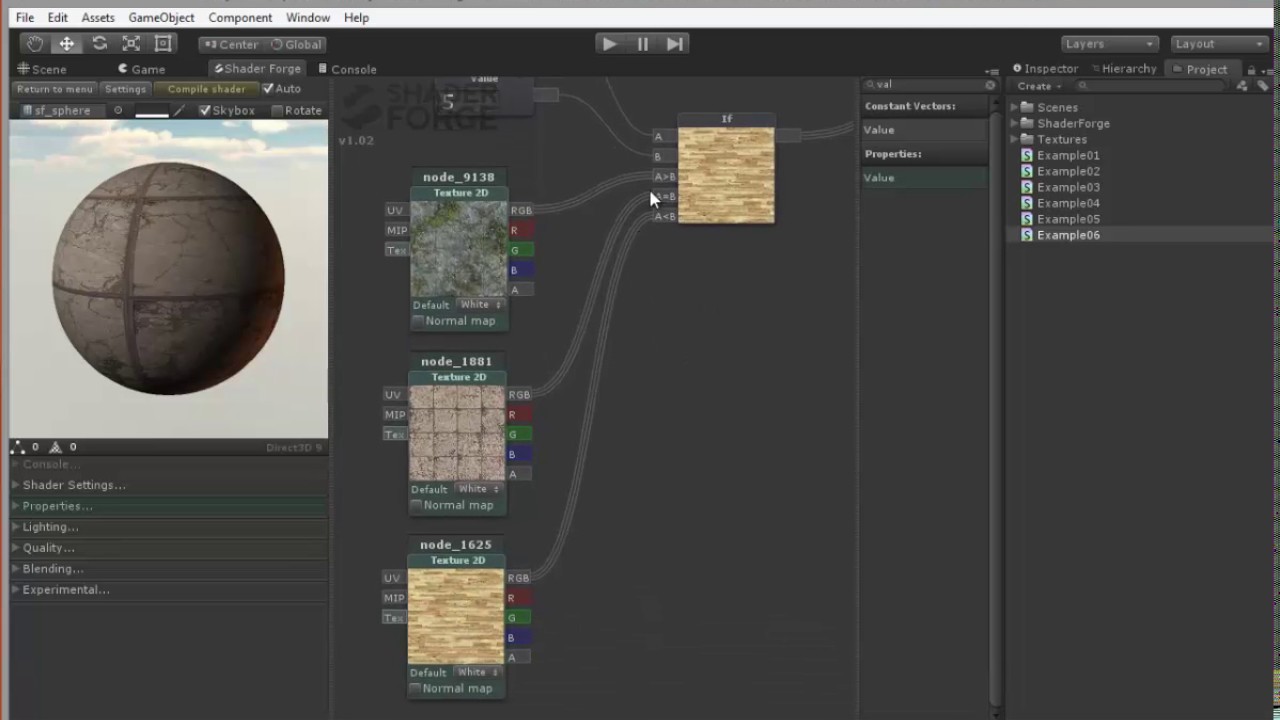Select the Rotate tool in the toolbar
Viewport: 1280px width, 720px height.
(x=98, y=43)
